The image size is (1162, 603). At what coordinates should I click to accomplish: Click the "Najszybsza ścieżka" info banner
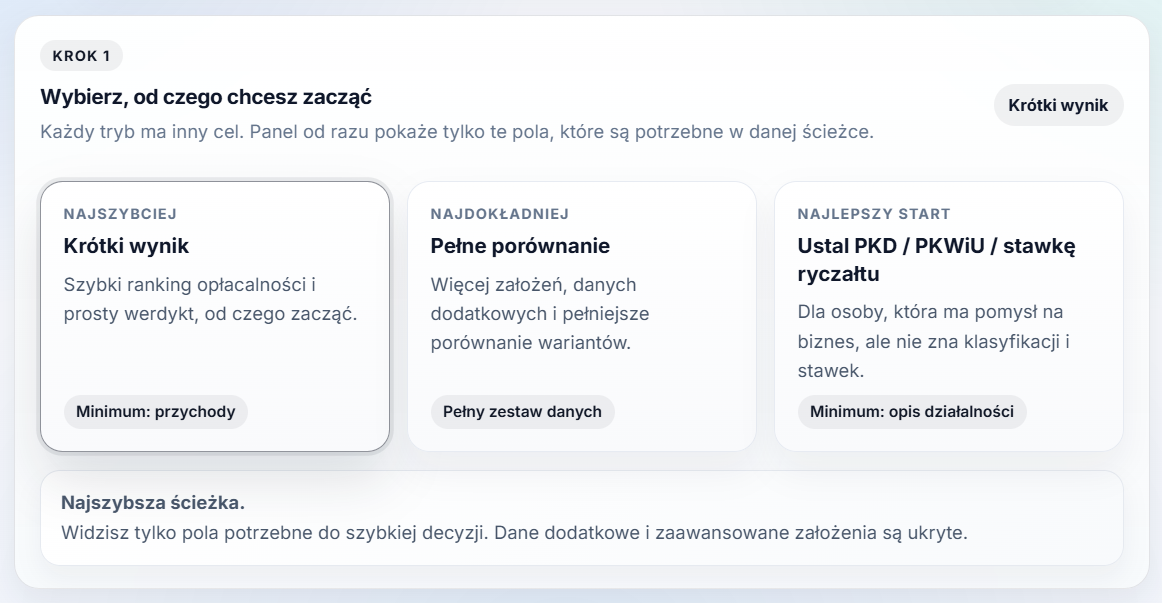[x=581, y=518]
